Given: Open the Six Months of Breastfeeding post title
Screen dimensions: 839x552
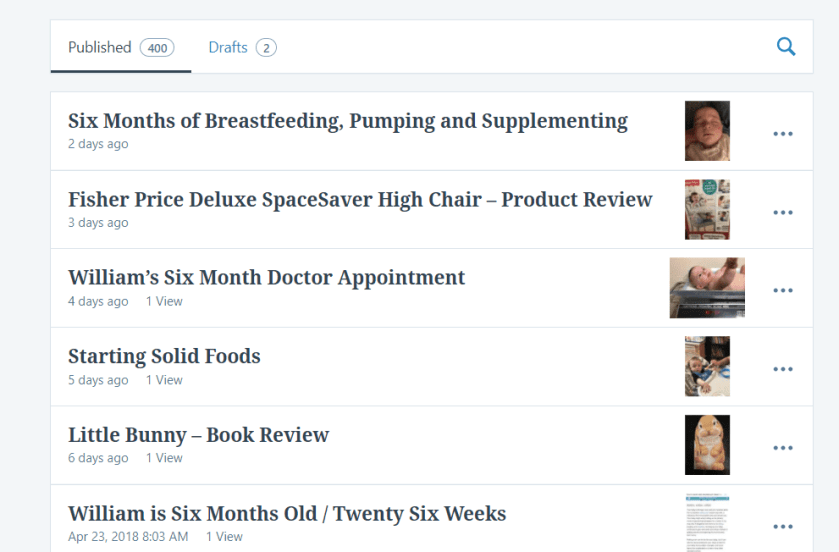Looking at the screenshot, I should click(x=347, y=121).
